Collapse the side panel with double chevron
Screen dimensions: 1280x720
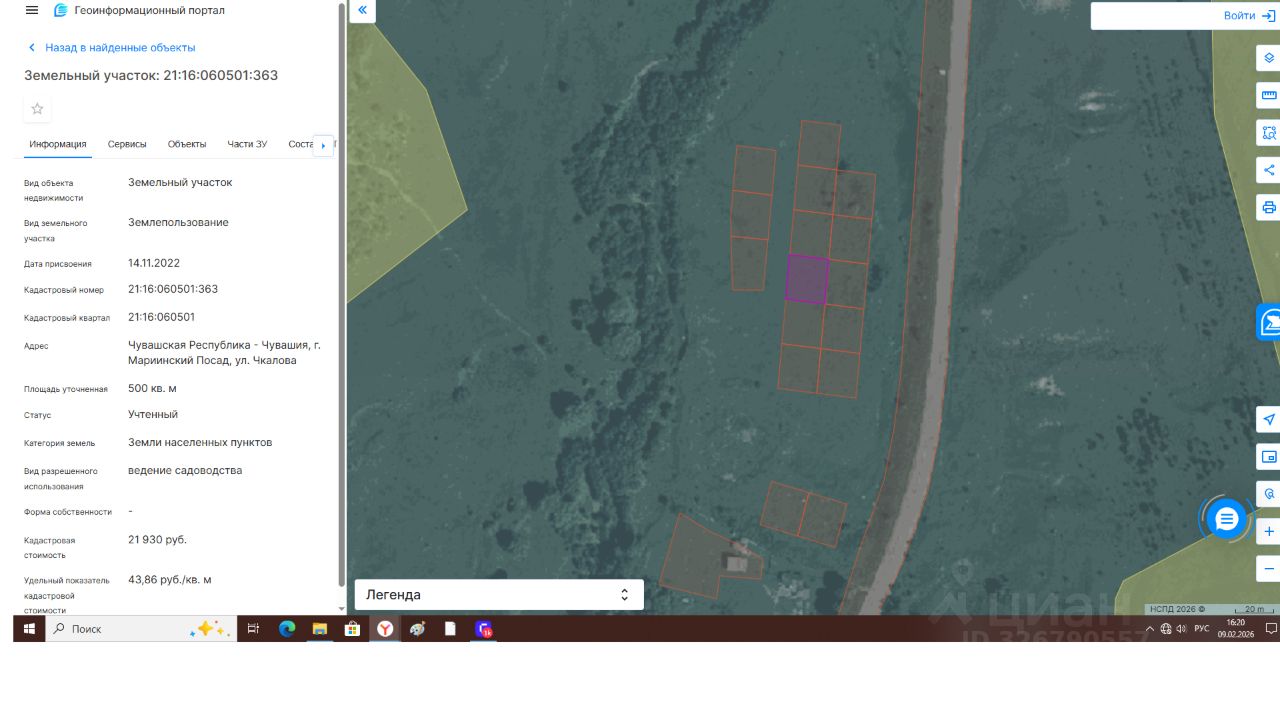click(x=362, y=11)
